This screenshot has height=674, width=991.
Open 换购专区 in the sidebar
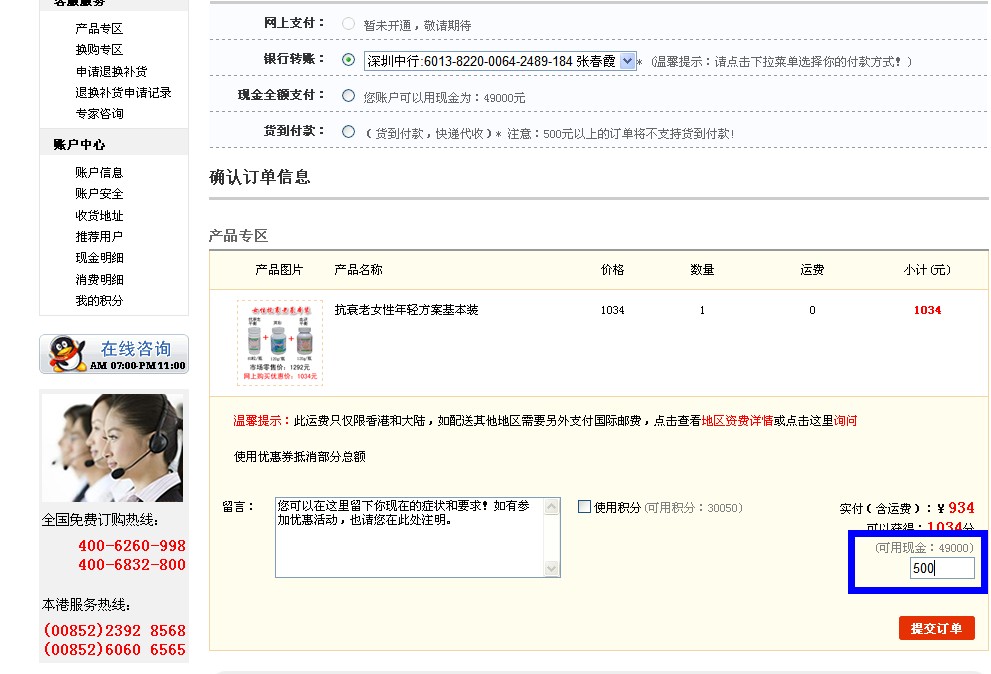[99, 49]
